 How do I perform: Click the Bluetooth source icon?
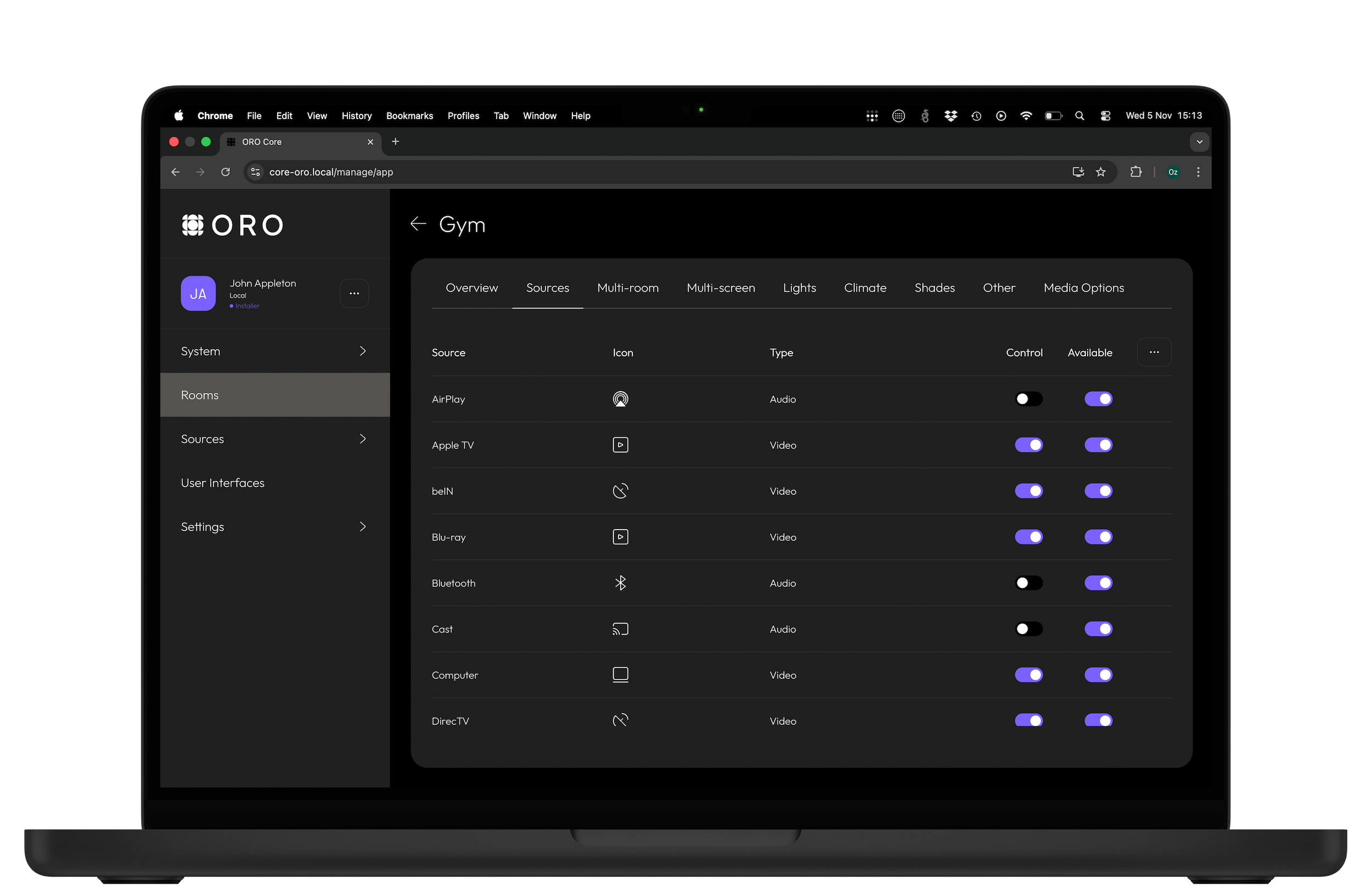click(x=620, y=583)
